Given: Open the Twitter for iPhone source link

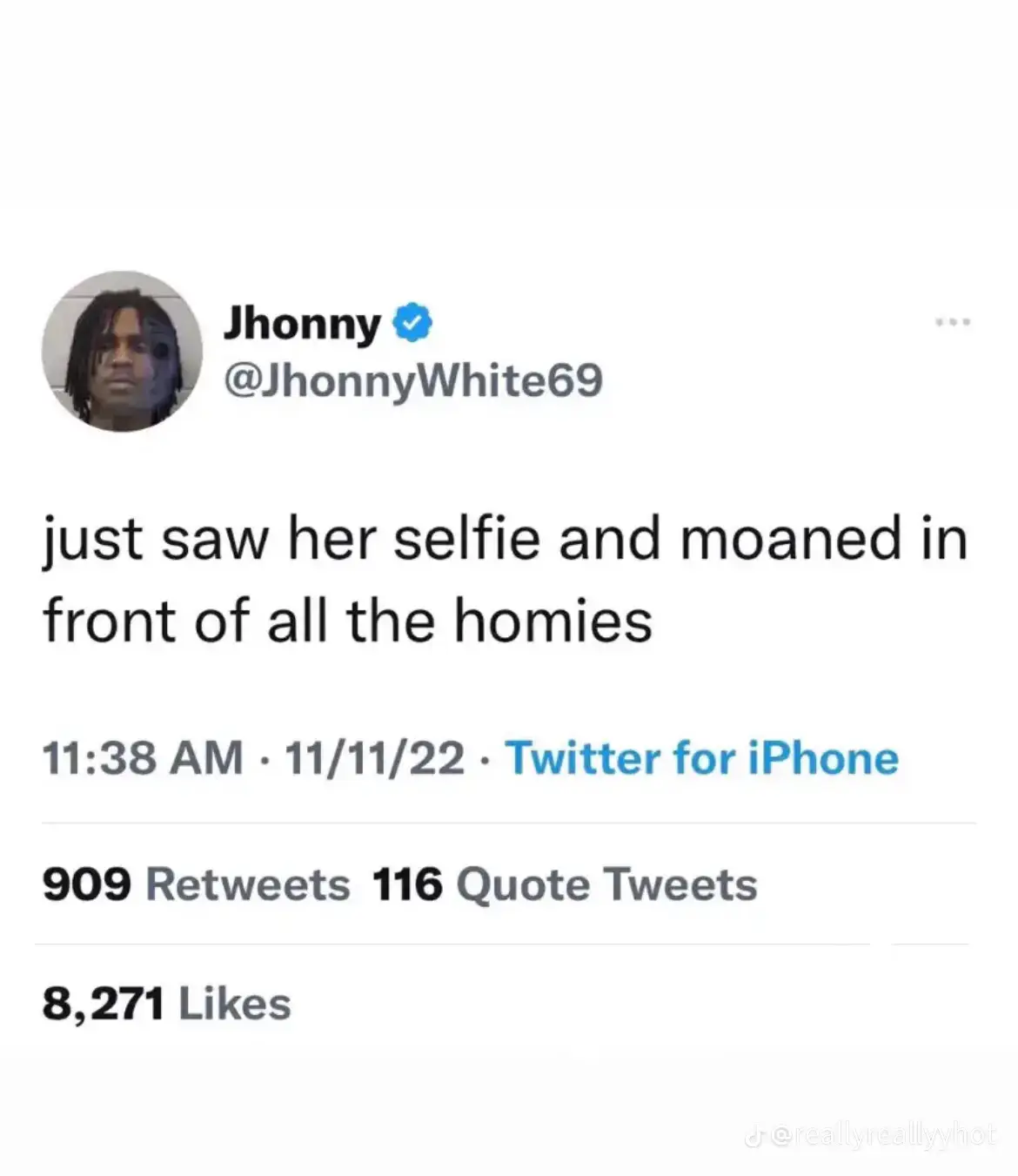Looking at the screenshot, I should 701,757.
